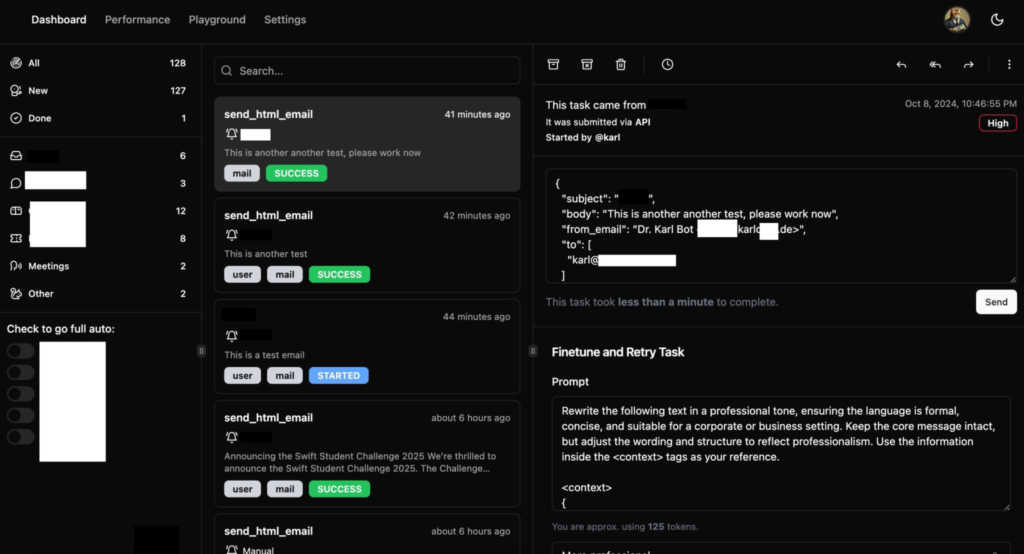Image resolution: width=1024 pixels, height=554 pixels.
Task: Open the user avatar account menu
Action: tap(957, 20)
